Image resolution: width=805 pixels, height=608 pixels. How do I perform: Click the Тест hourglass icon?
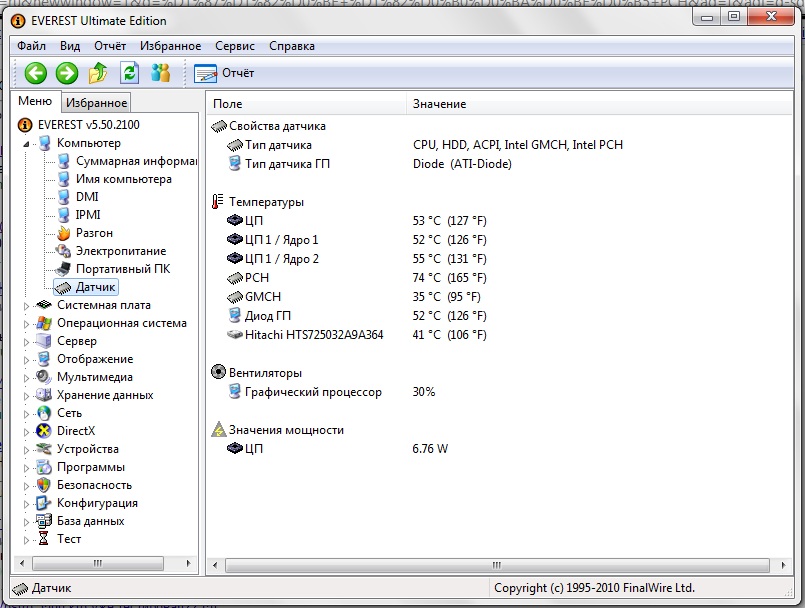pyautogui.click(x=44, y=539)
